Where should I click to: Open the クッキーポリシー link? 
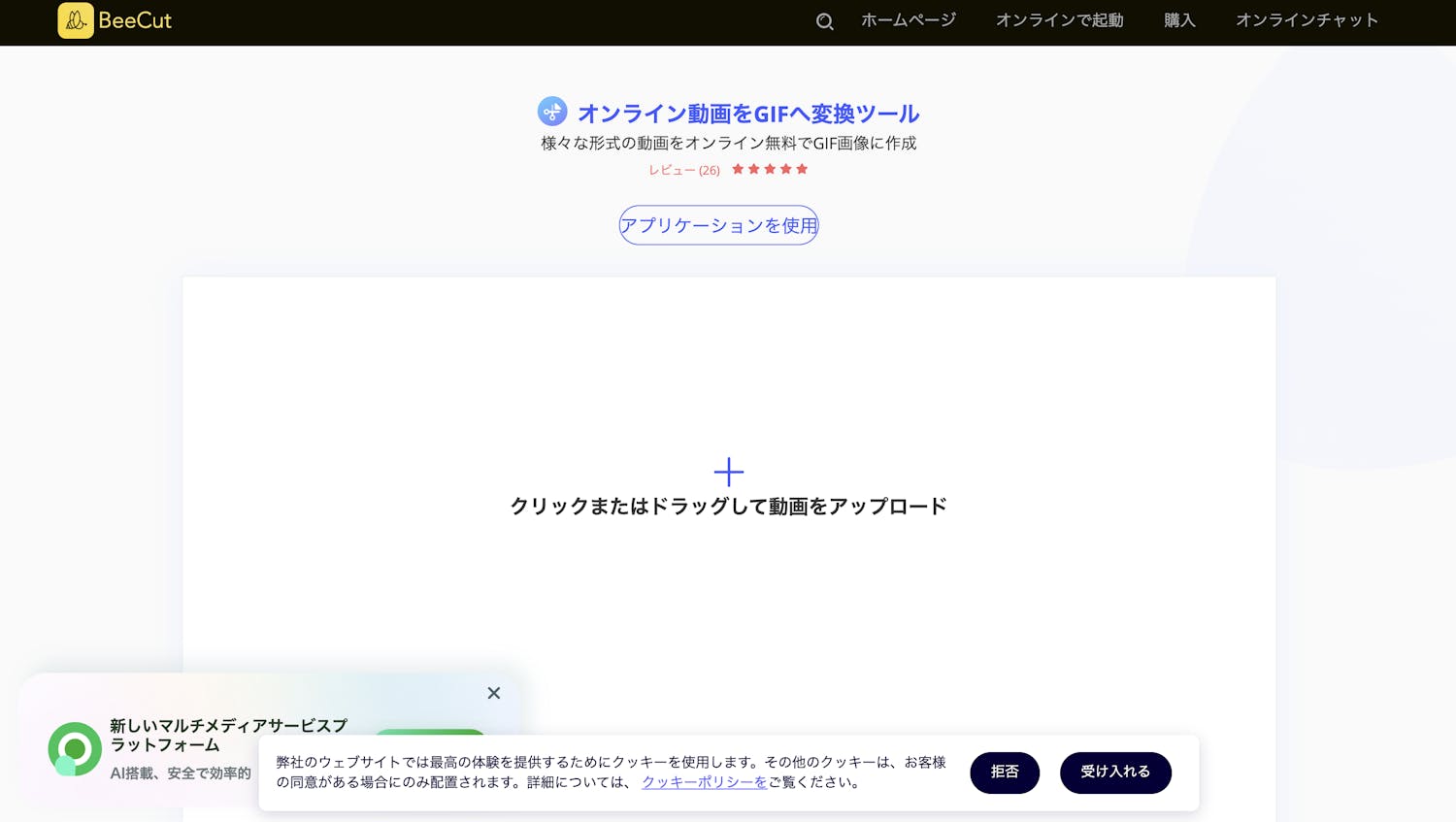coord(705,782)
